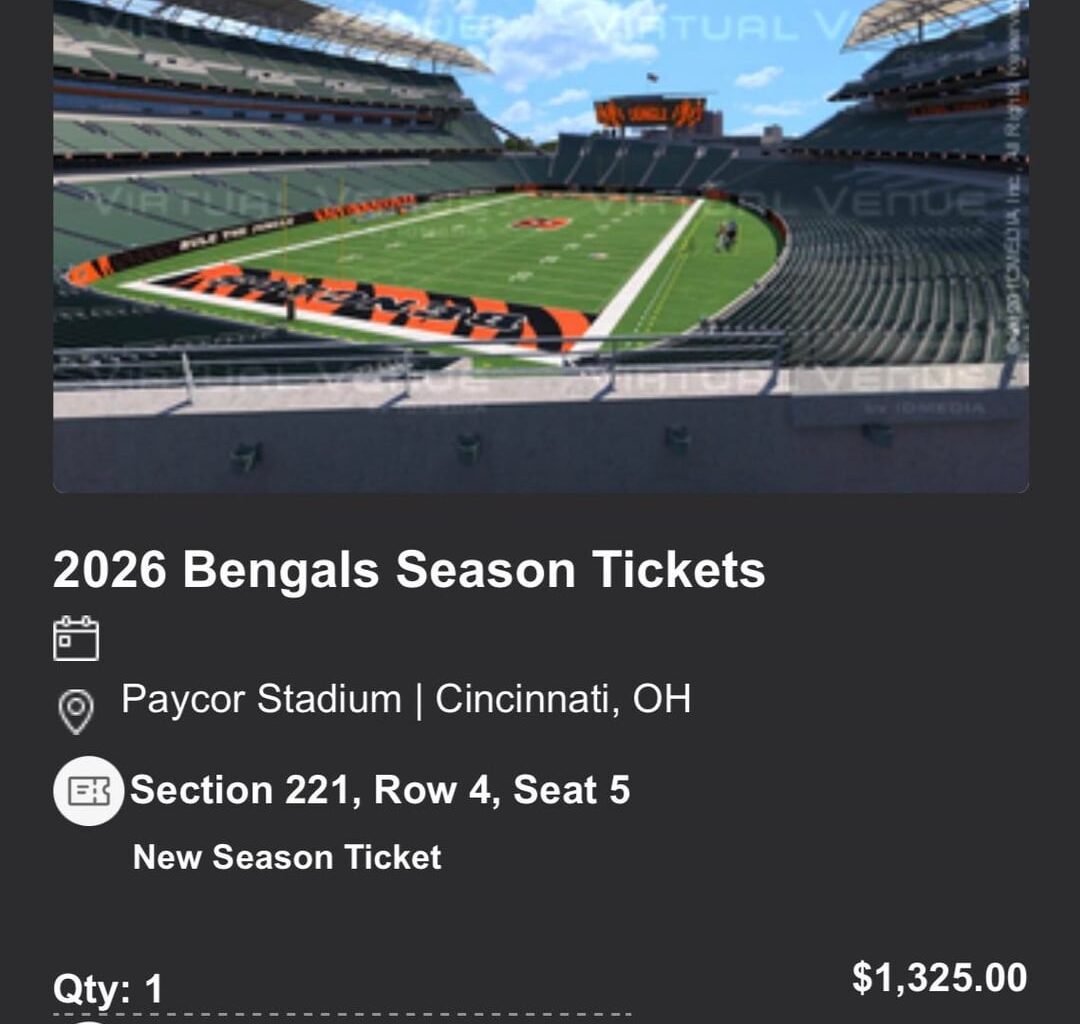Select the 2026 Bengals Season Tickets title
Viewport: 1080px width, 1024px height.
[410, 571]
